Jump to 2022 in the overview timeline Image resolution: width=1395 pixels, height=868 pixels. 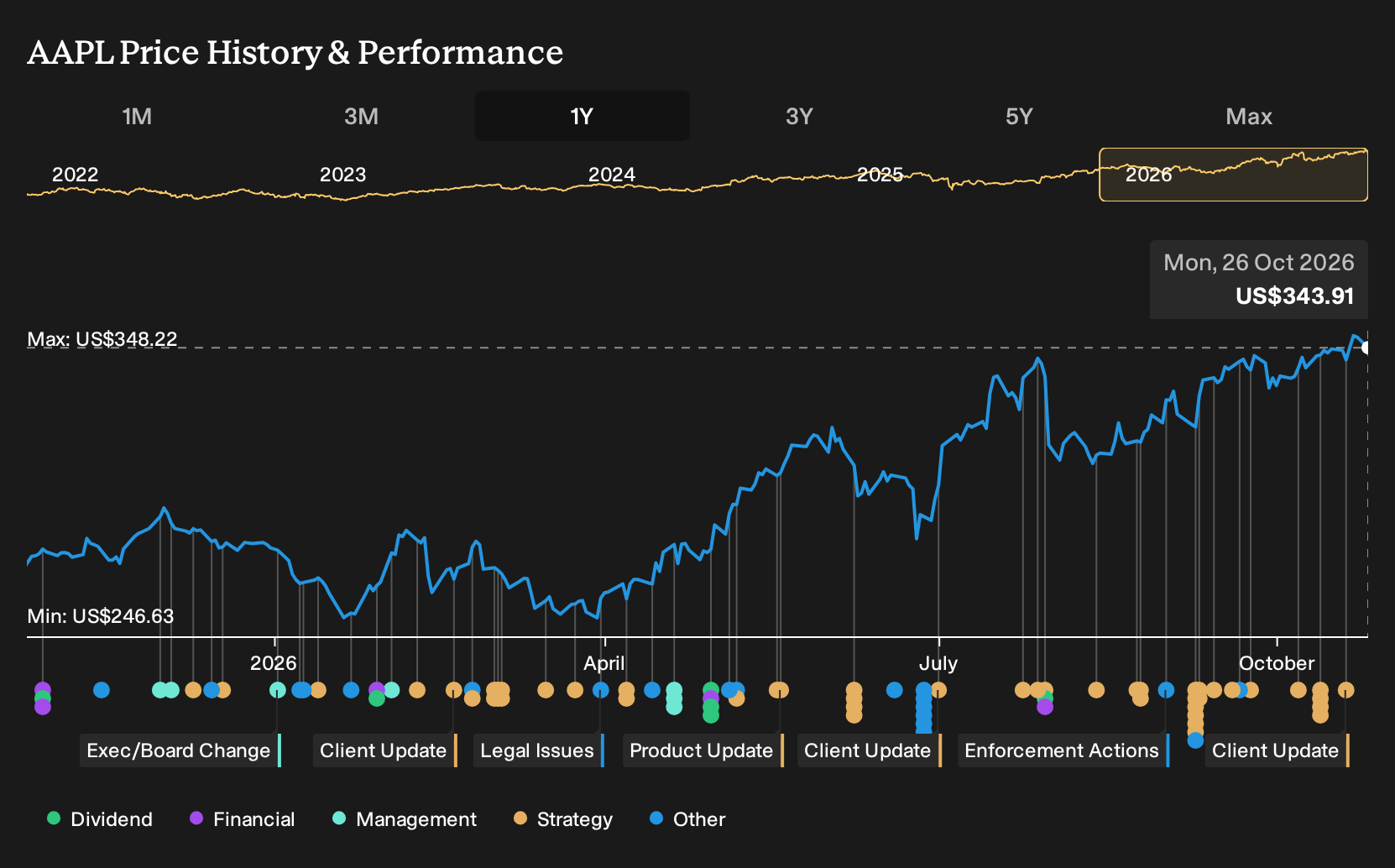(x=76, y=175)
